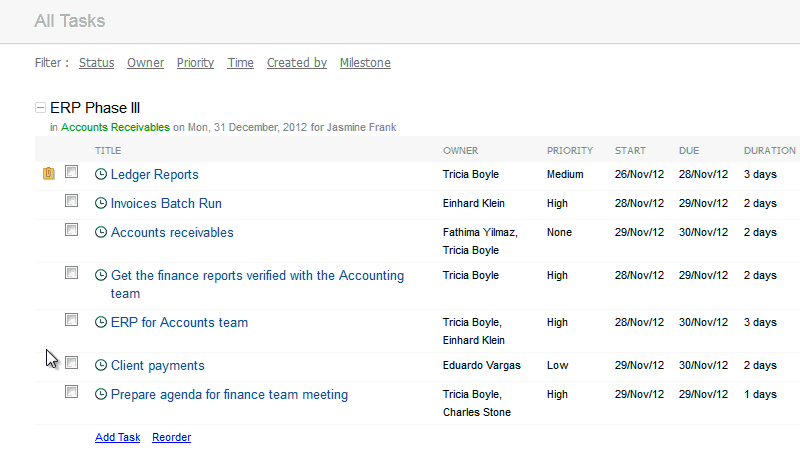Image resolution: width=800 pixels, height=450 pixels.
Task: Collapse the ERP Phase III task list
Action: coord(40,108)
